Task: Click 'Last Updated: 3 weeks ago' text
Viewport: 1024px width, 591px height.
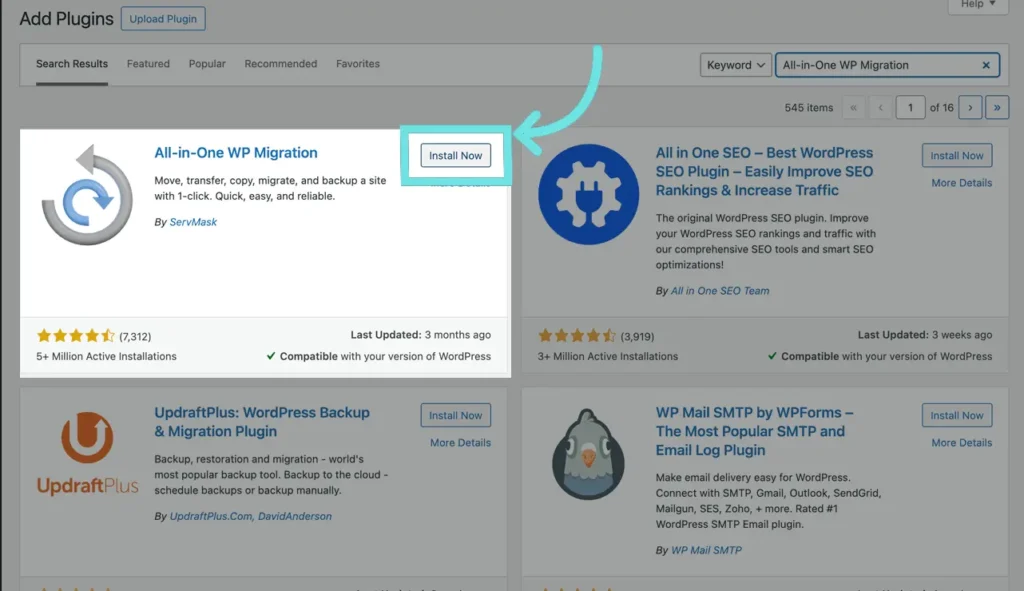Action: point(925,335)
